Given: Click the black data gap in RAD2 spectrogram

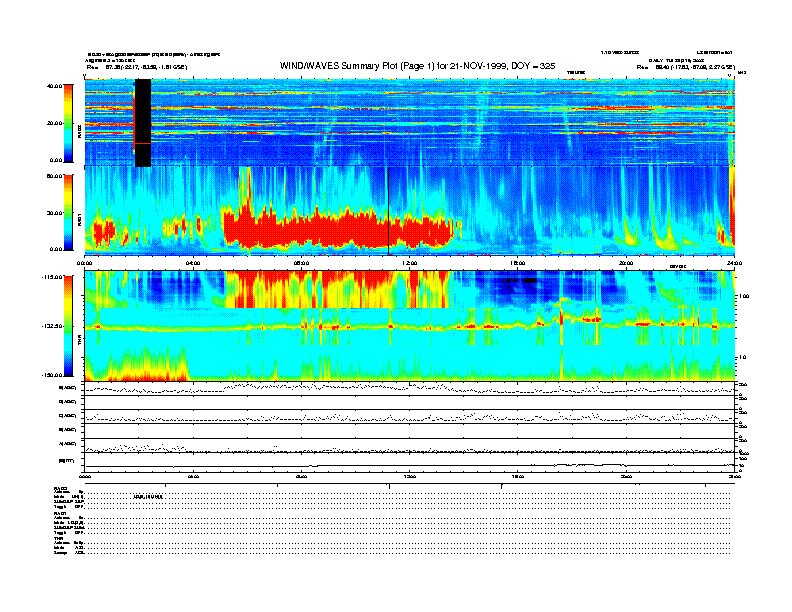Looking at the screenshot, I should tap(143, 123).
